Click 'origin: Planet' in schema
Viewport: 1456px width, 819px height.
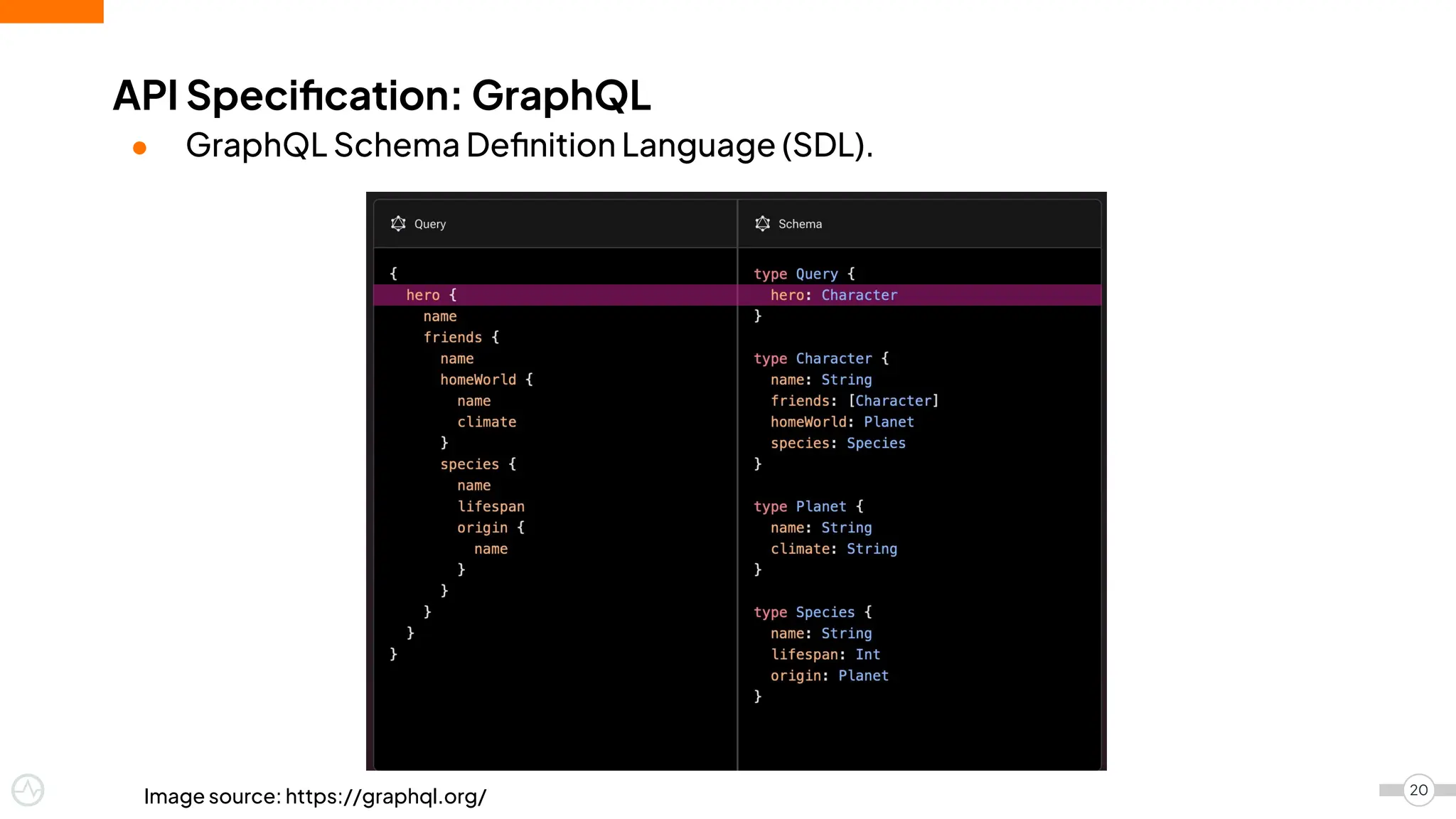[830, 675]
